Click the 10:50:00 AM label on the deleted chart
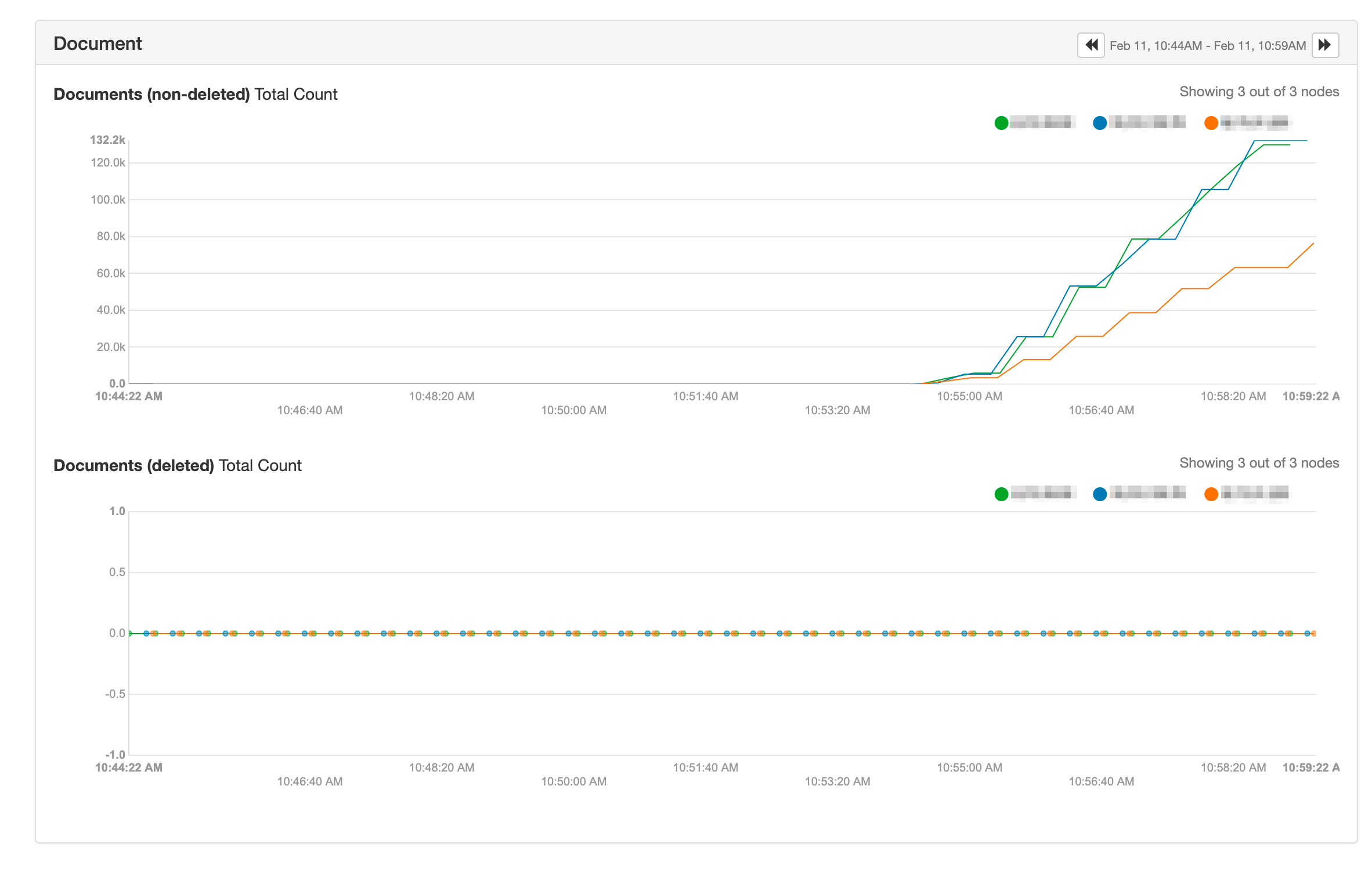The image size is (1372, 869). point(573,781)
